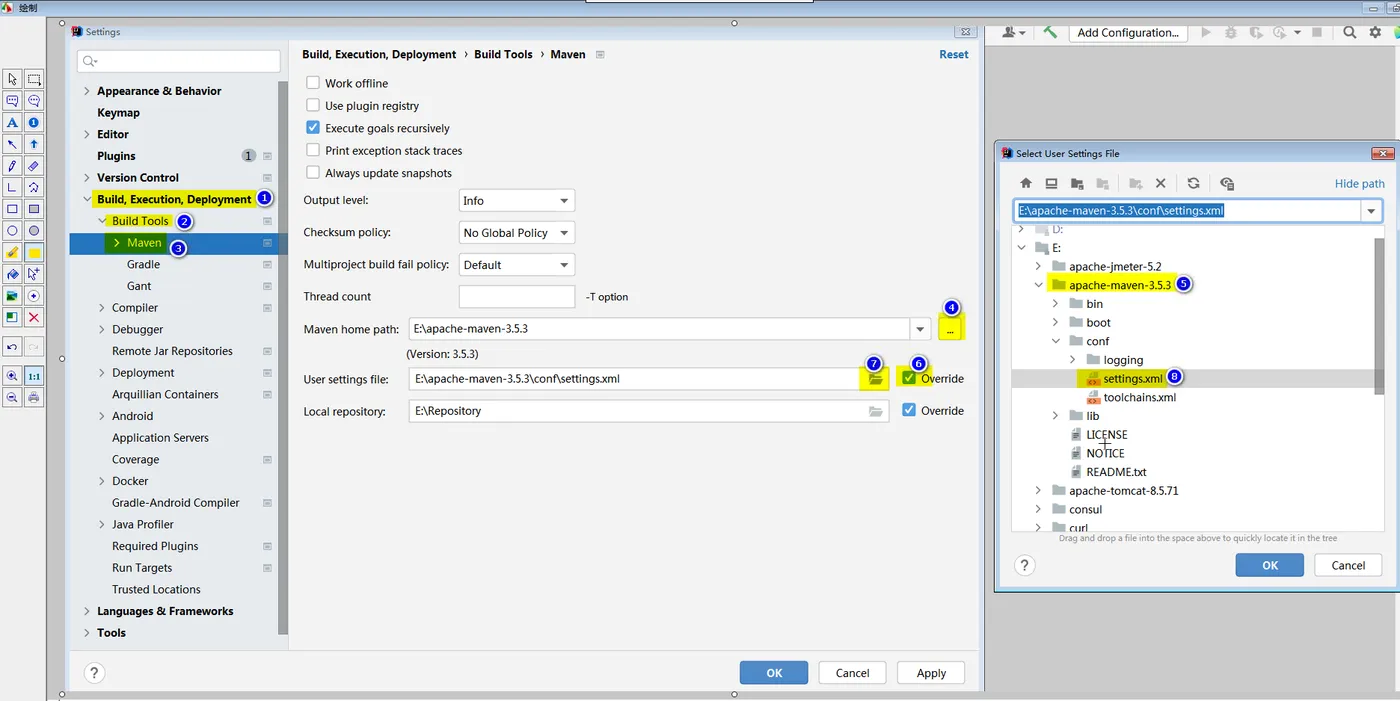Select the outlined rectangle shape tool
This screenshot has height=701, width=1400.
(12, 209)
